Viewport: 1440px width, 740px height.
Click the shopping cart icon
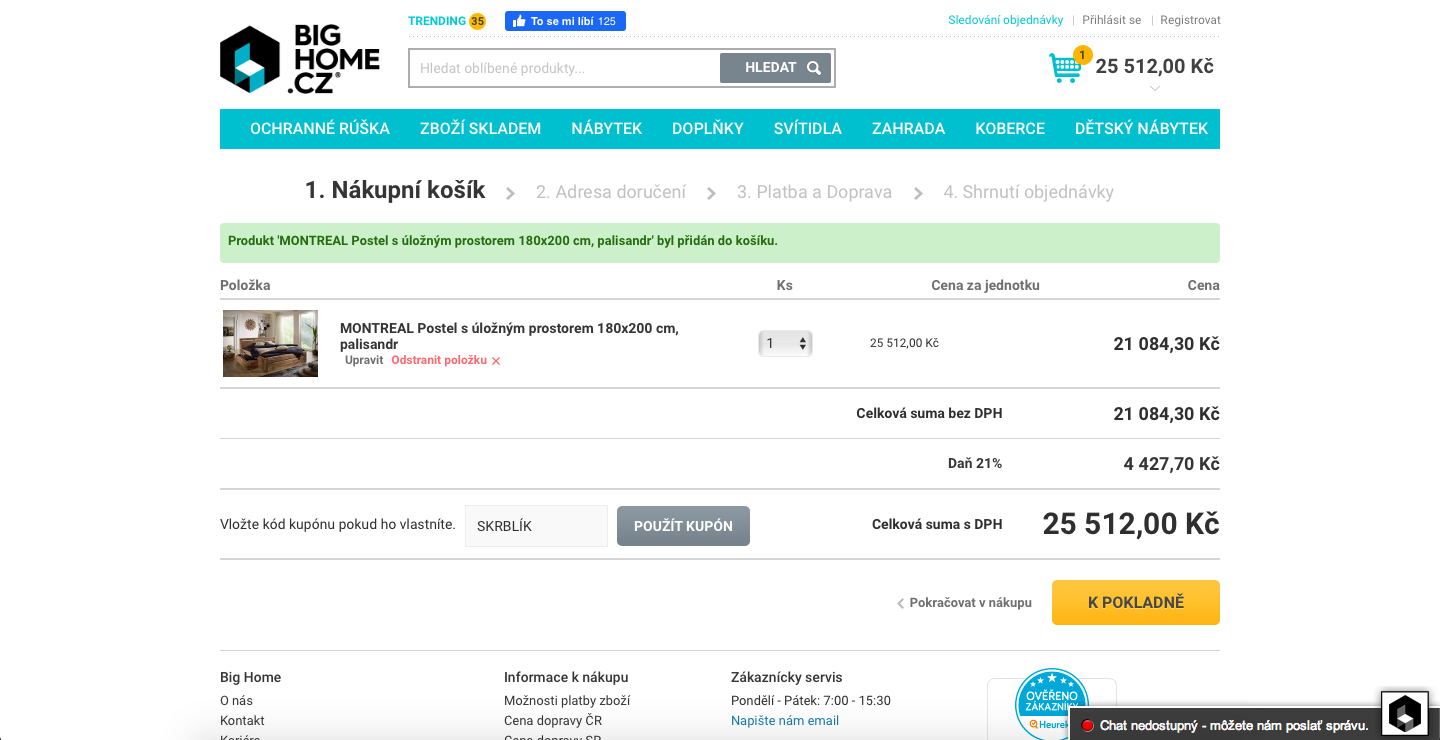1065,68
